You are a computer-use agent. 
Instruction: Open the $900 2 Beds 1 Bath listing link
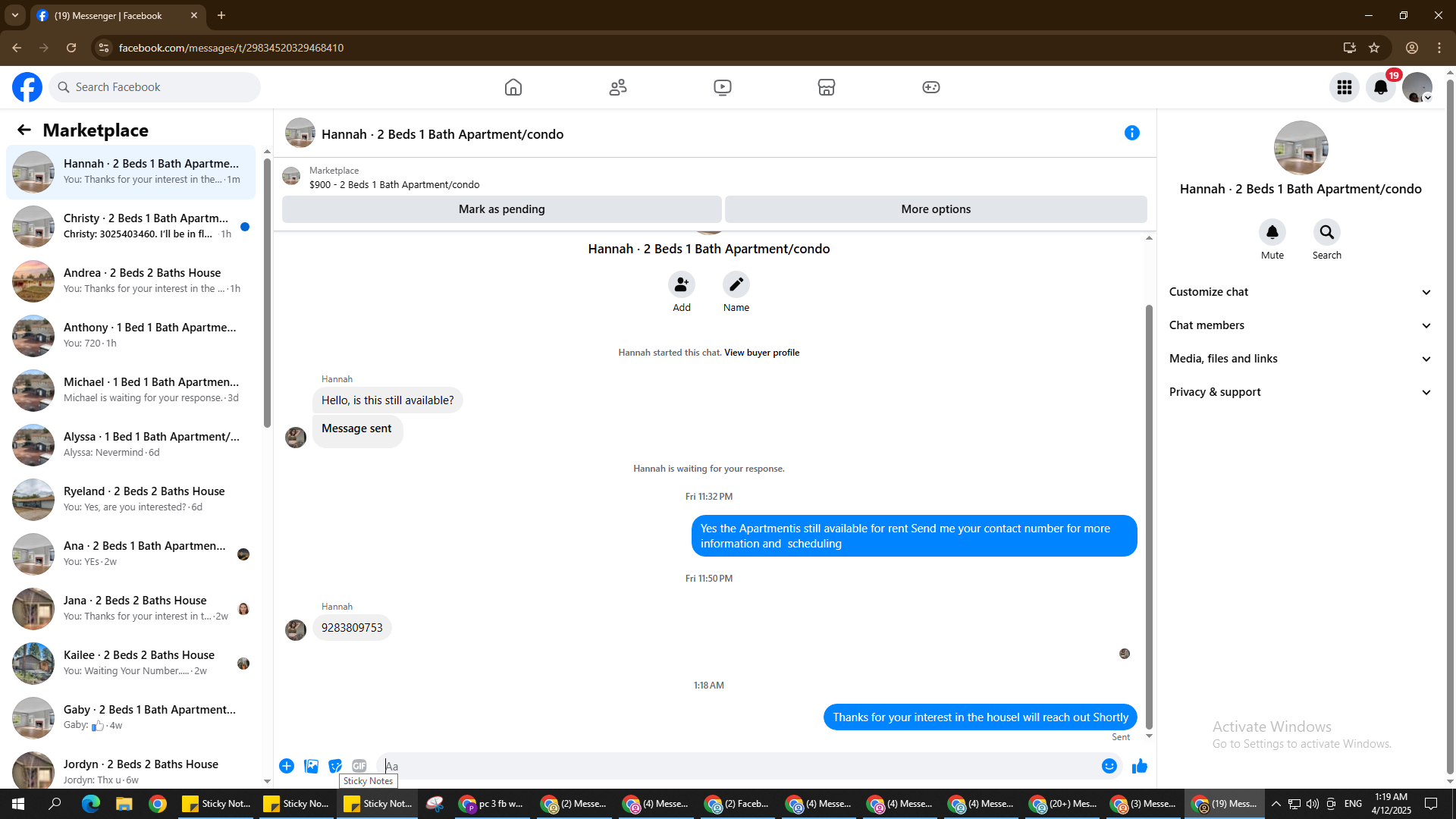[x=394, y=184]
